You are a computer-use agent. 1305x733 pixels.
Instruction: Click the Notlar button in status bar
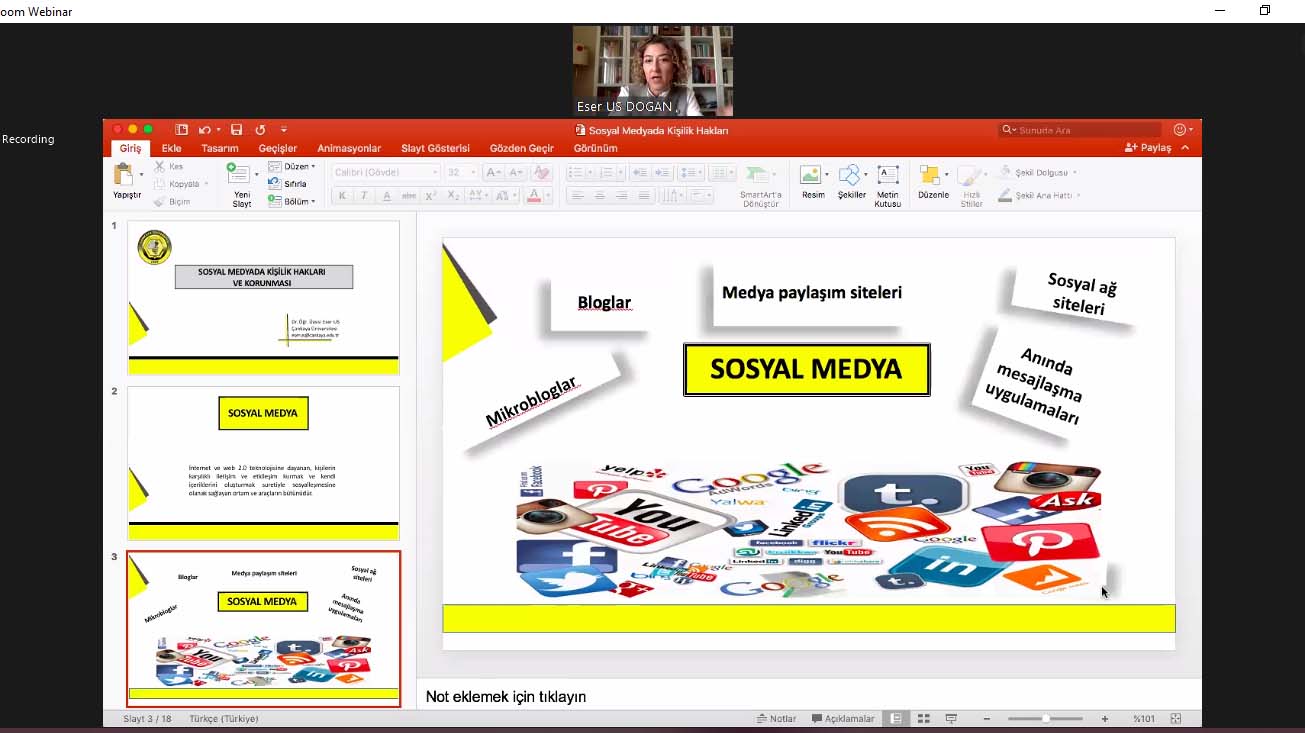click(776, 719)
